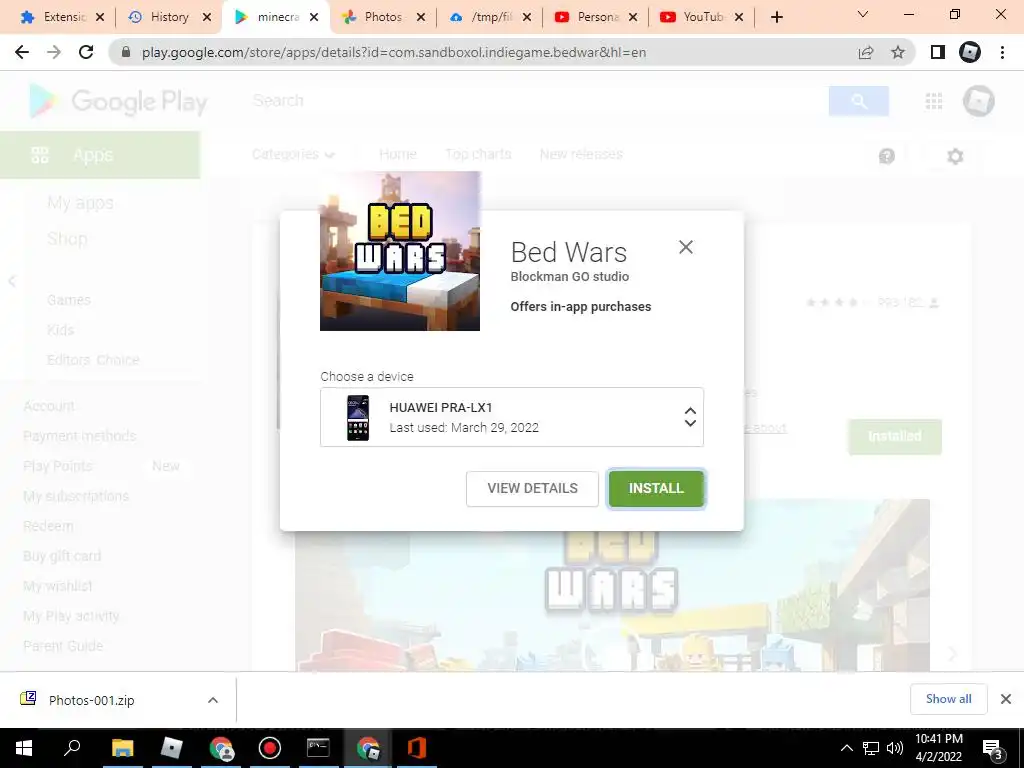The width and height of the screenshot is (1024, 768).
Task: Close the Photos tab
Action: pos(421,17)
